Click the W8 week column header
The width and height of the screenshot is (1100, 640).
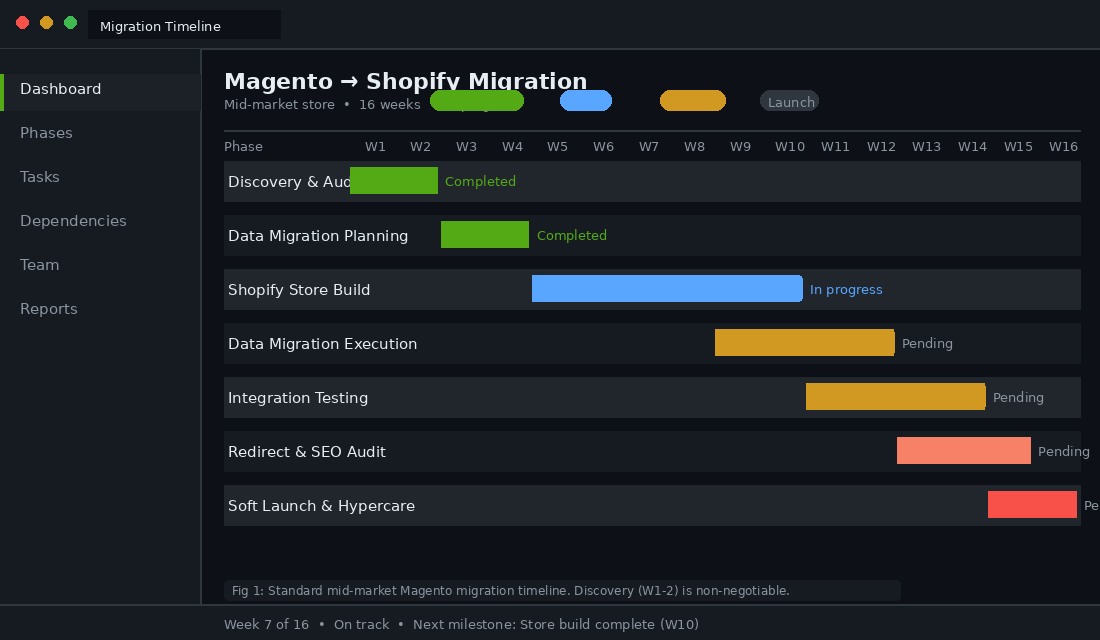(x=695, y=147)
